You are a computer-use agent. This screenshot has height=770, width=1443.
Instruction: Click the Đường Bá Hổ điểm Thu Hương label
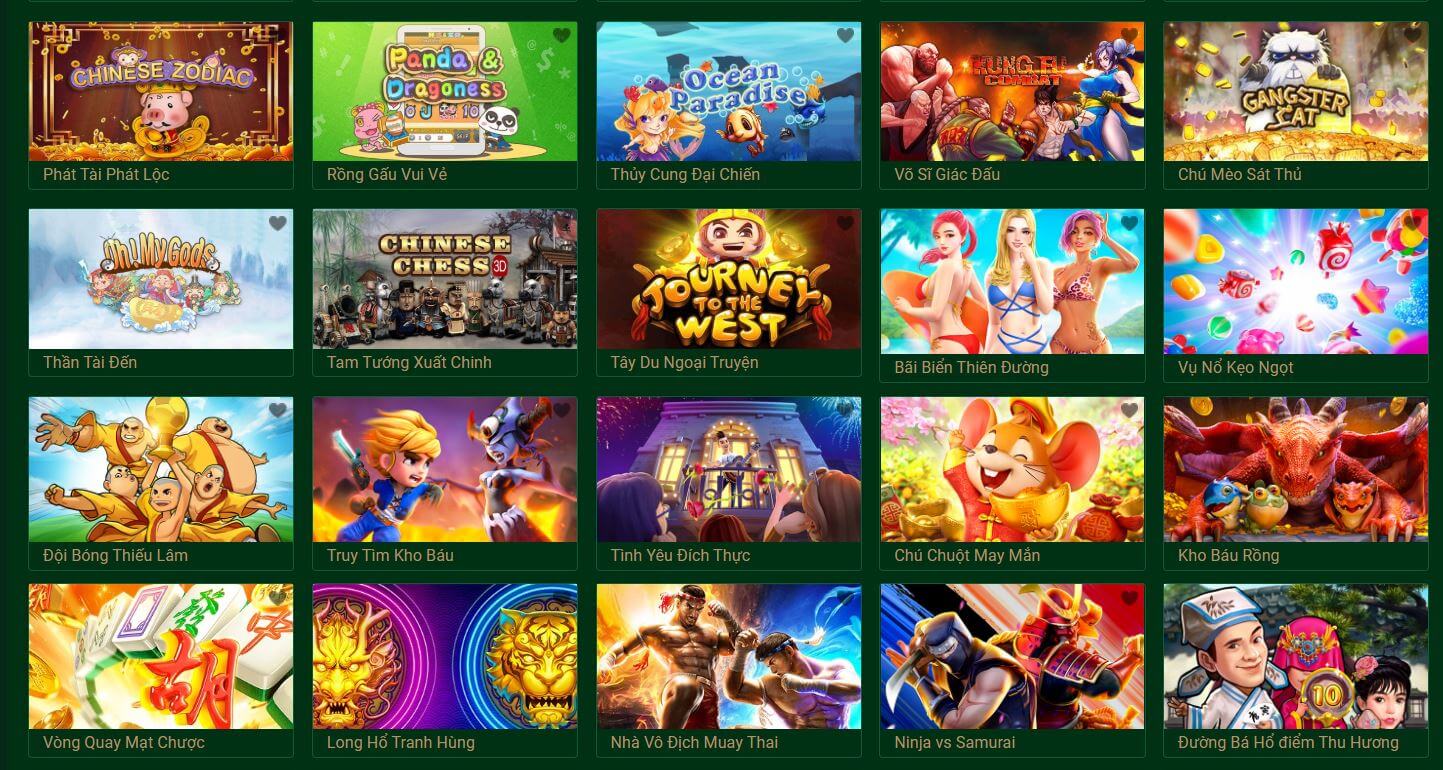pyautogui.click(x=1288, y=742)
